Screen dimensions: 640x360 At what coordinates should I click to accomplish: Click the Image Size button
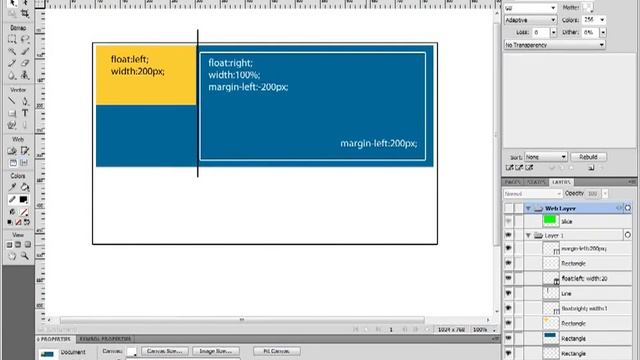point(216,351)
